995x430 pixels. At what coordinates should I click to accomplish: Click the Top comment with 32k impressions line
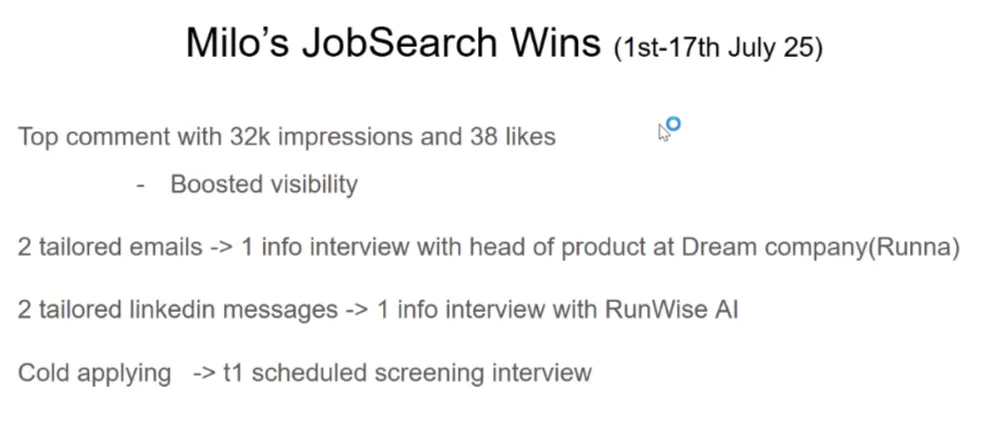coord(286,136)
